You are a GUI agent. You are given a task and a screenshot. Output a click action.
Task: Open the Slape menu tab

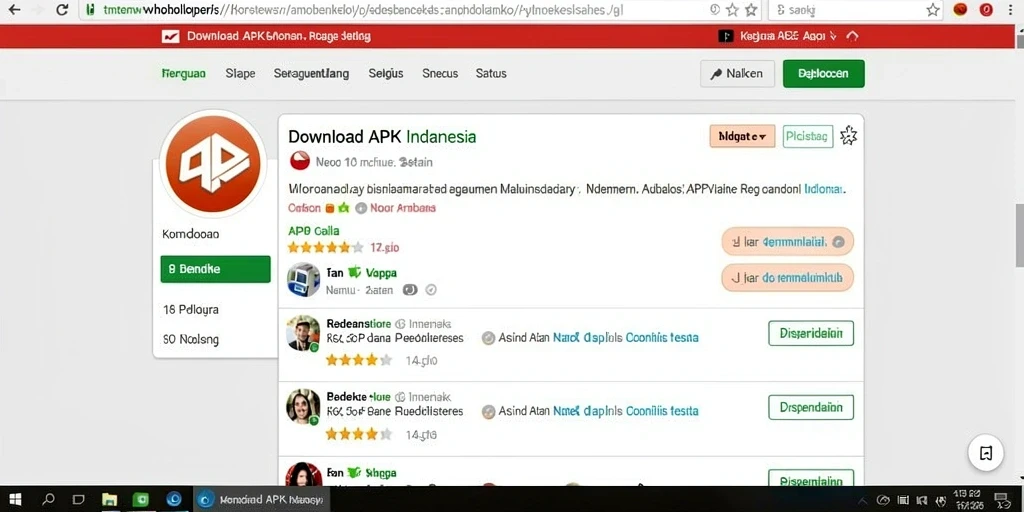pos(240,74)
